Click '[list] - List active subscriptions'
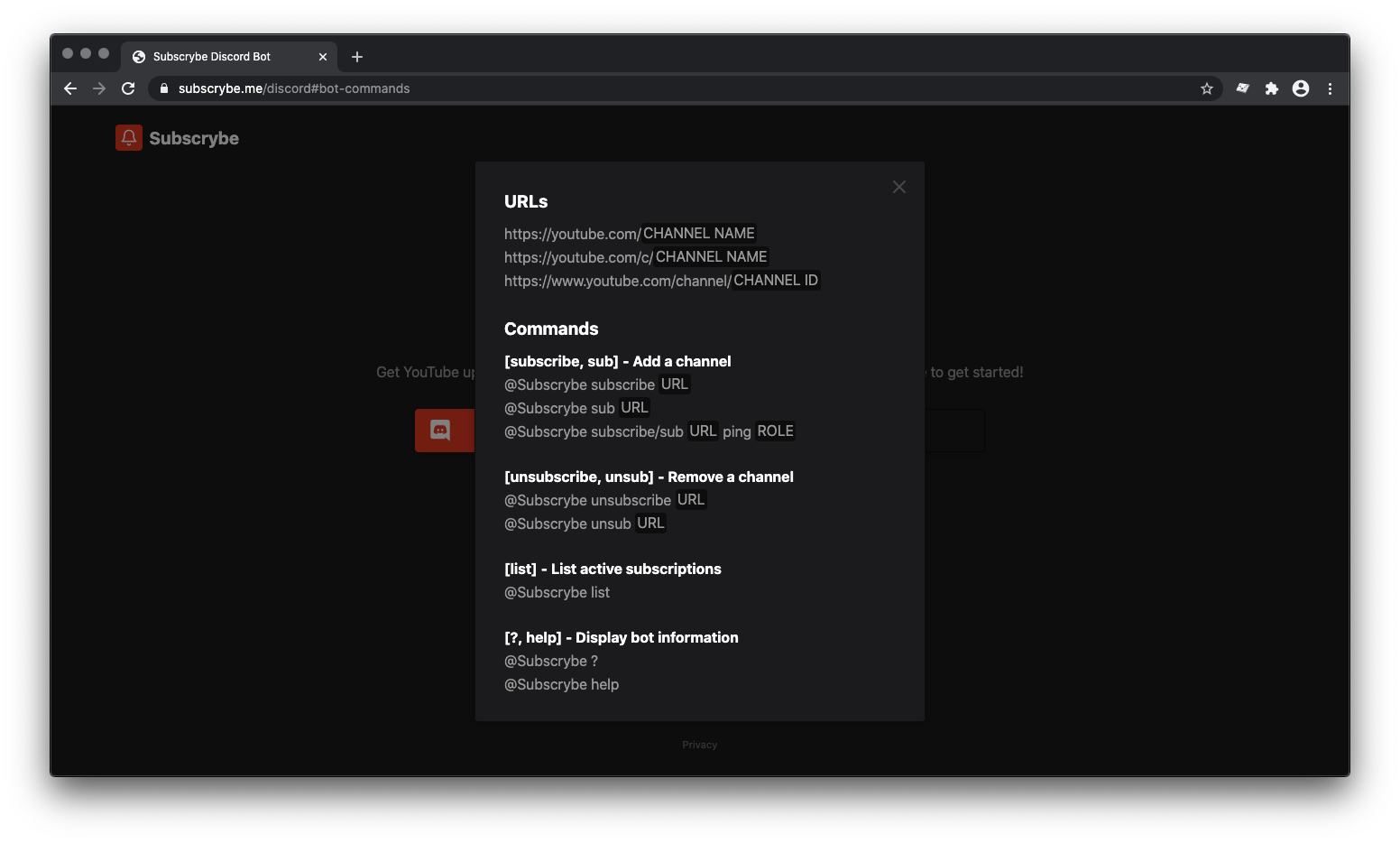Viewport: 1400px width, 843px height. (612, 569)
